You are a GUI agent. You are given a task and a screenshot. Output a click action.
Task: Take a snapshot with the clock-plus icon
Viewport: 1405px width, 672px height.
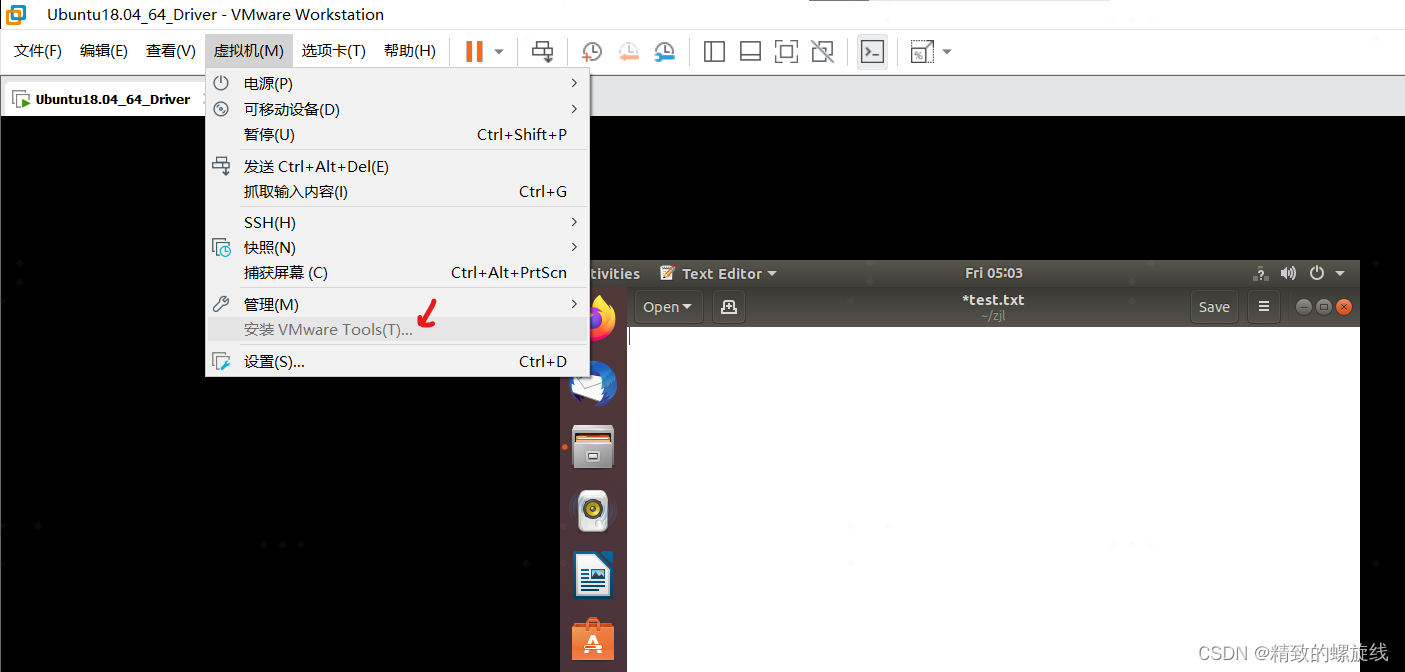coord(592,51)
